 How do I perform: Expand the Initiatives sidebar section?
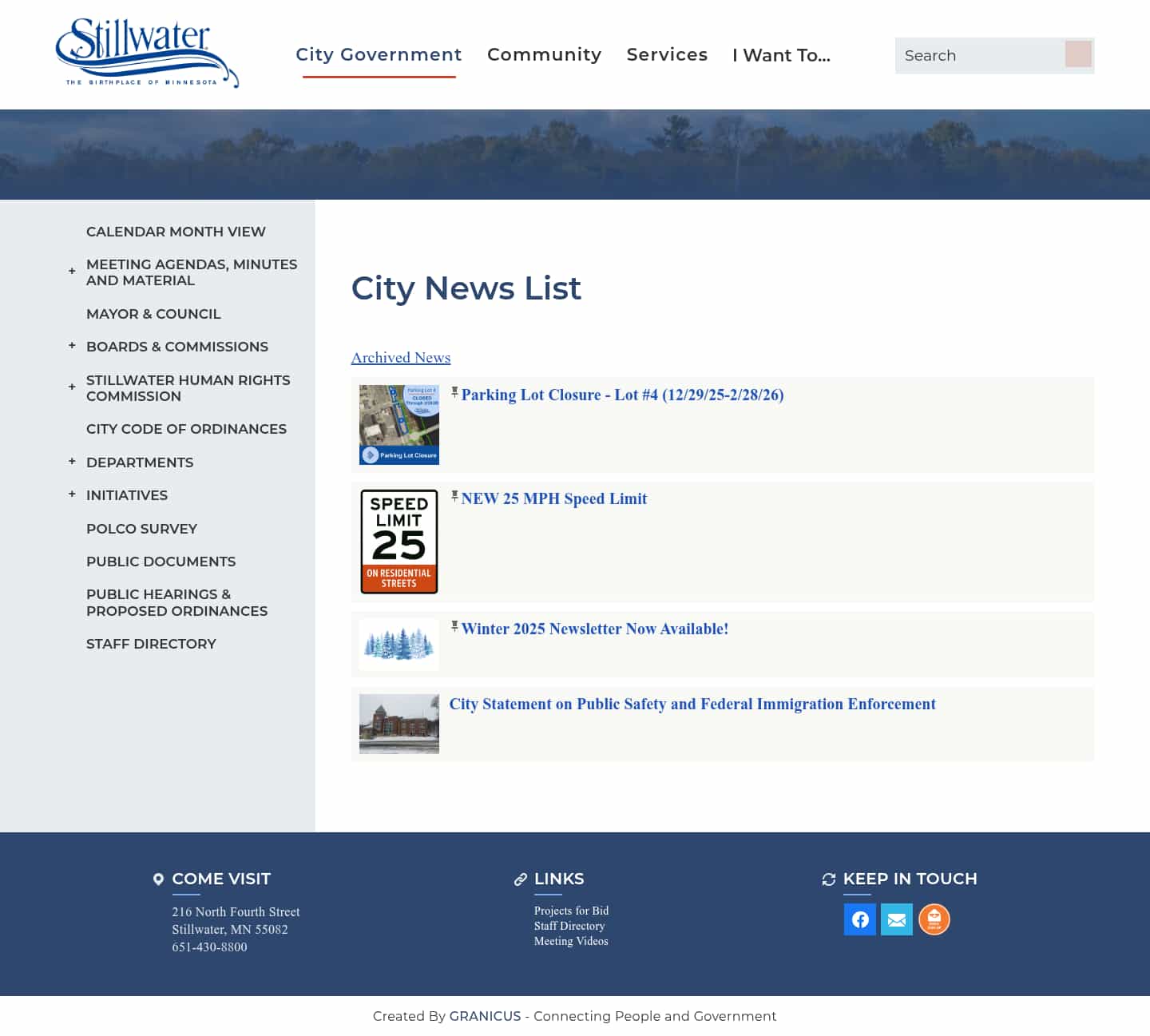[71, 494]
